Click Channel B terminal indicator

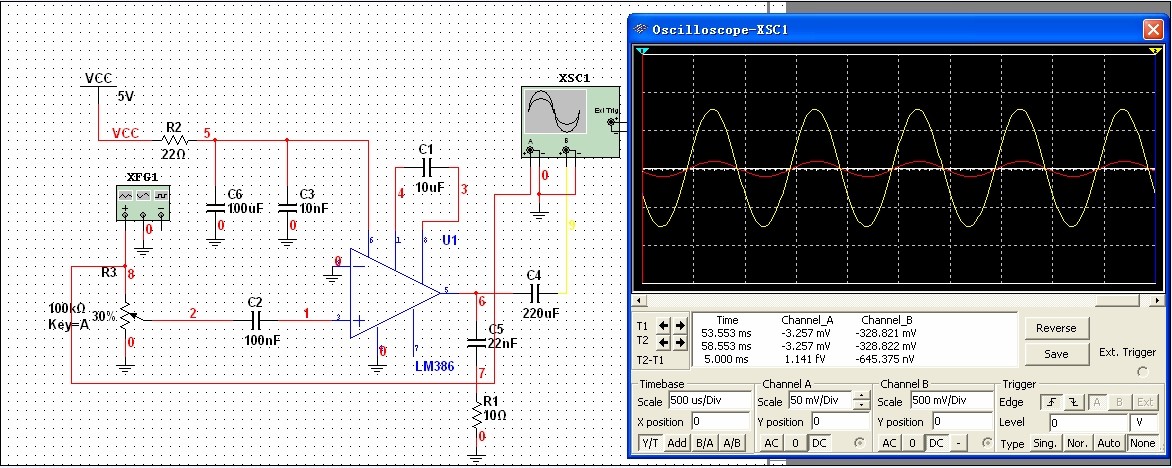tap(987, 443)
